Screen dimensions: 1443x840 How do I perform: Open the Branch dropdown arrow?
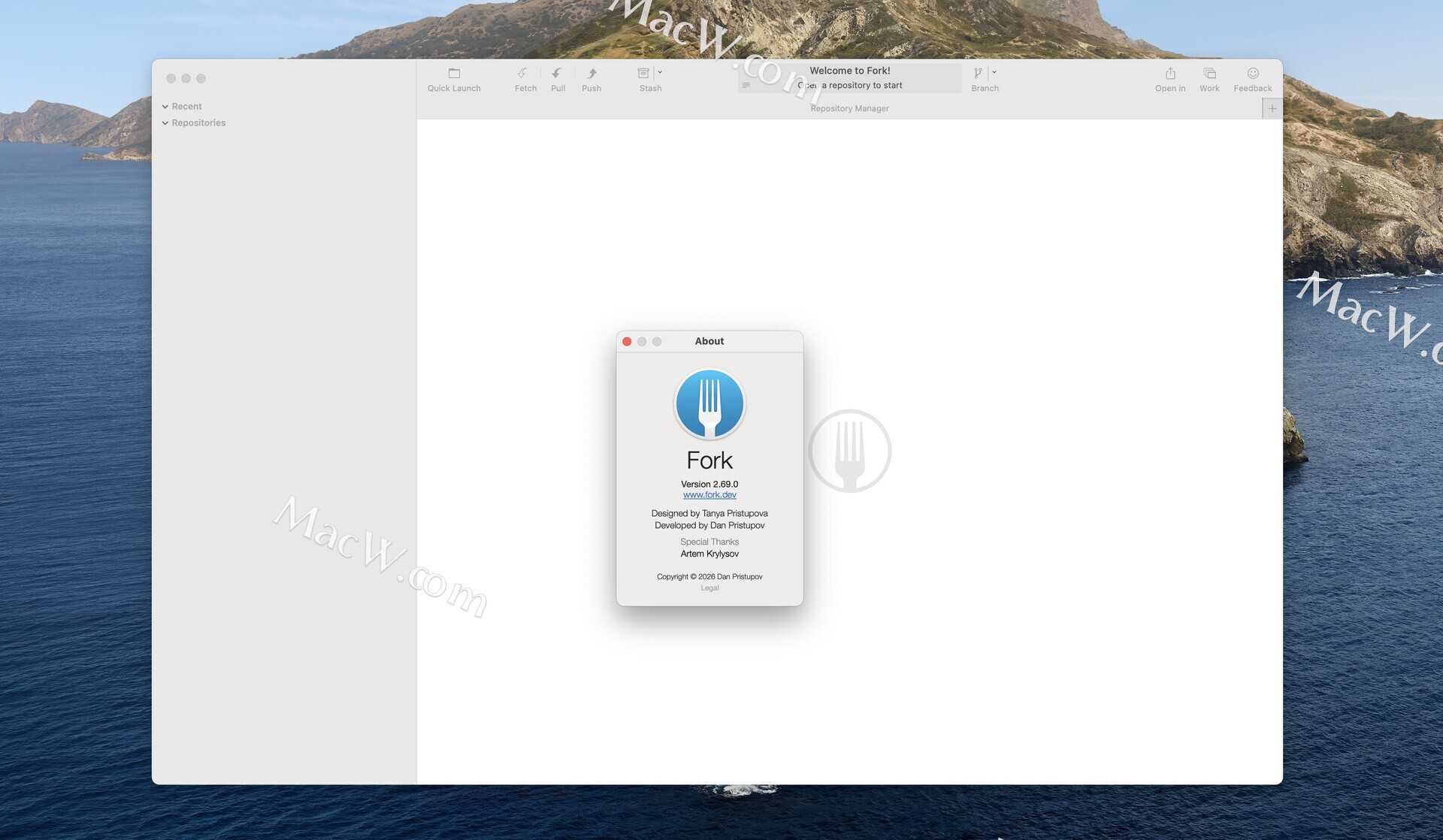[x=994, y=73]
